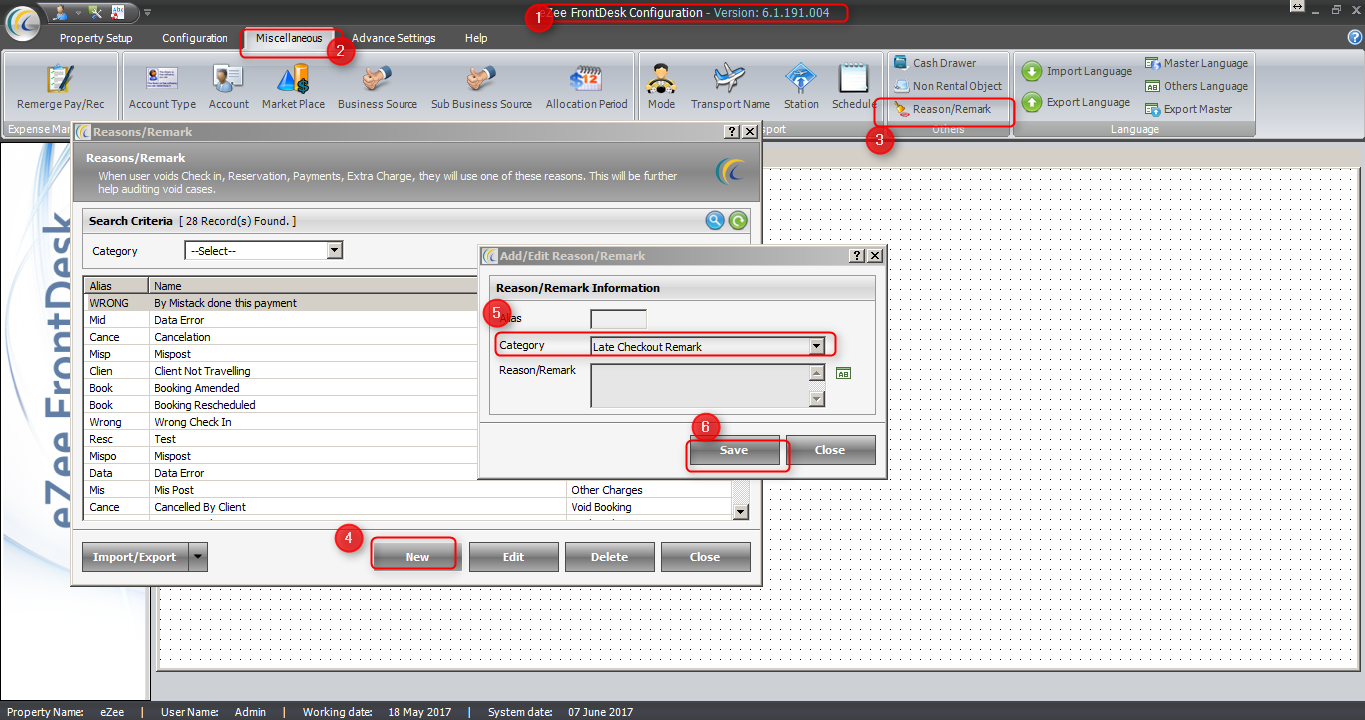Click the Edit button
The height and width of the screenshot is (720, 1365).
click(x=513, y=557)
